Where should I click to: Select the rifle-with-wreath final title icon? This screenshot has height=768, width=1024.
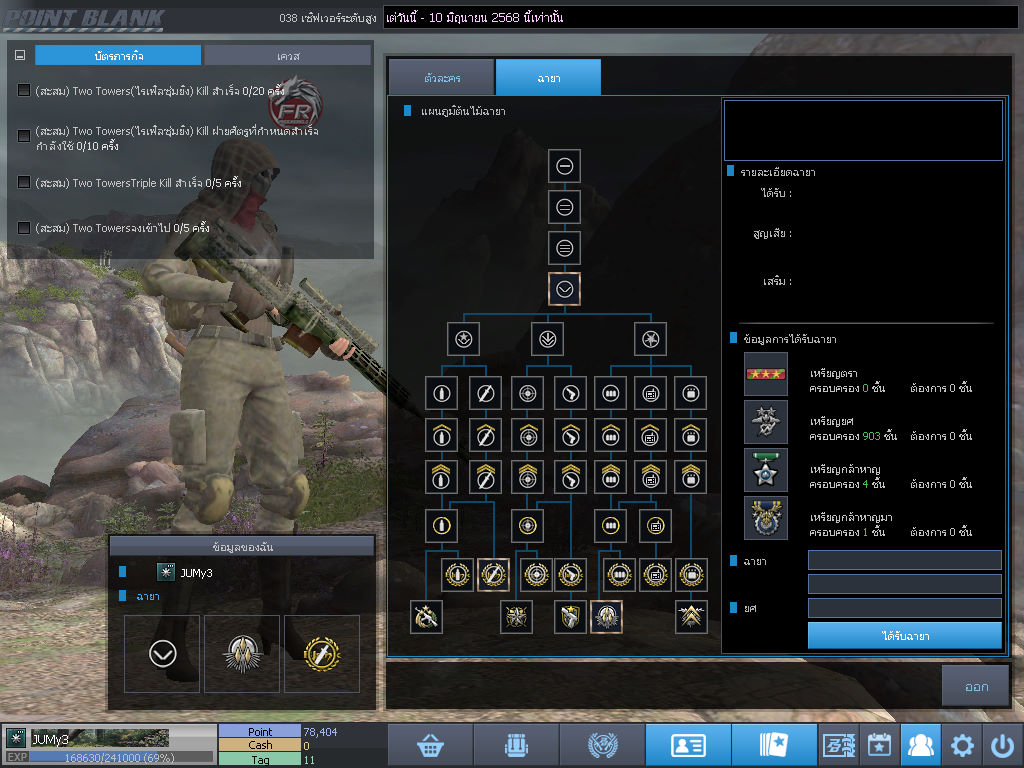pyautogui.click(x=426, y=616)
